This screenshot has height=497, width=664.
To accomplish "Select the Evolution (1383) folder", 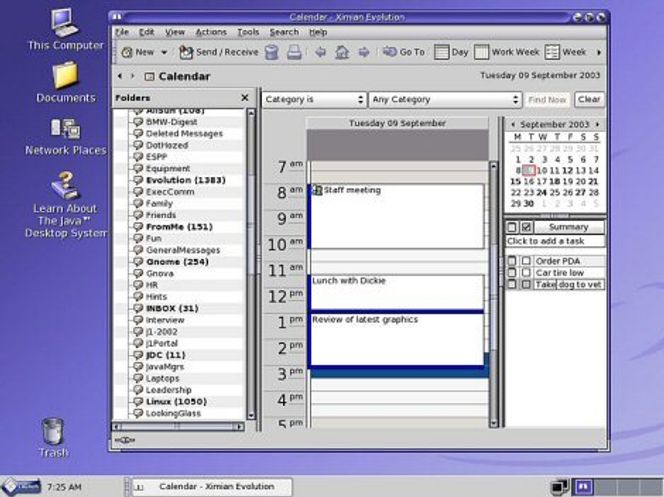I will coord(185,180).
